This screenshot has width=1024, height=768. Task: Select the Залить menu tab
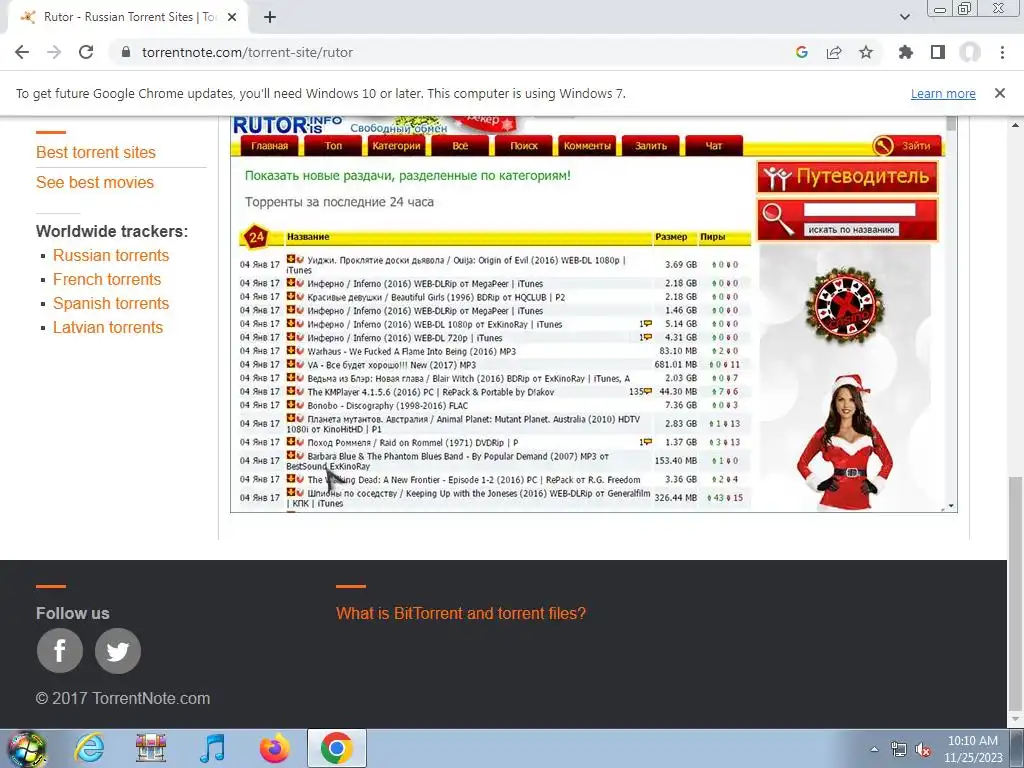(x=650, y=146)
